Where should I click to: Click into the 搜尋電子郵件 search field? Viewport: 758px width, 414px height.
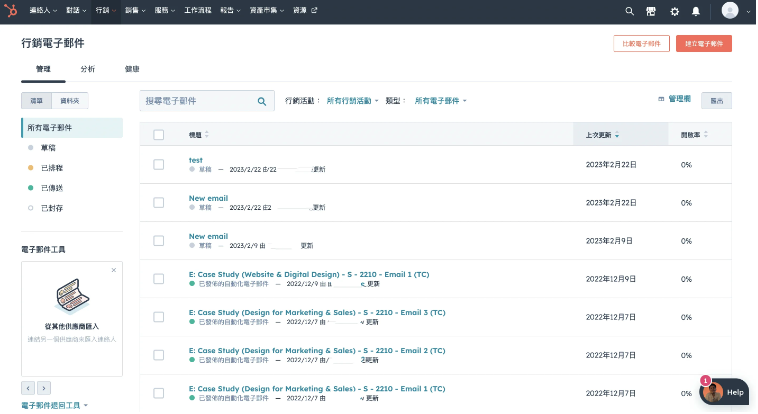[198, 101]
